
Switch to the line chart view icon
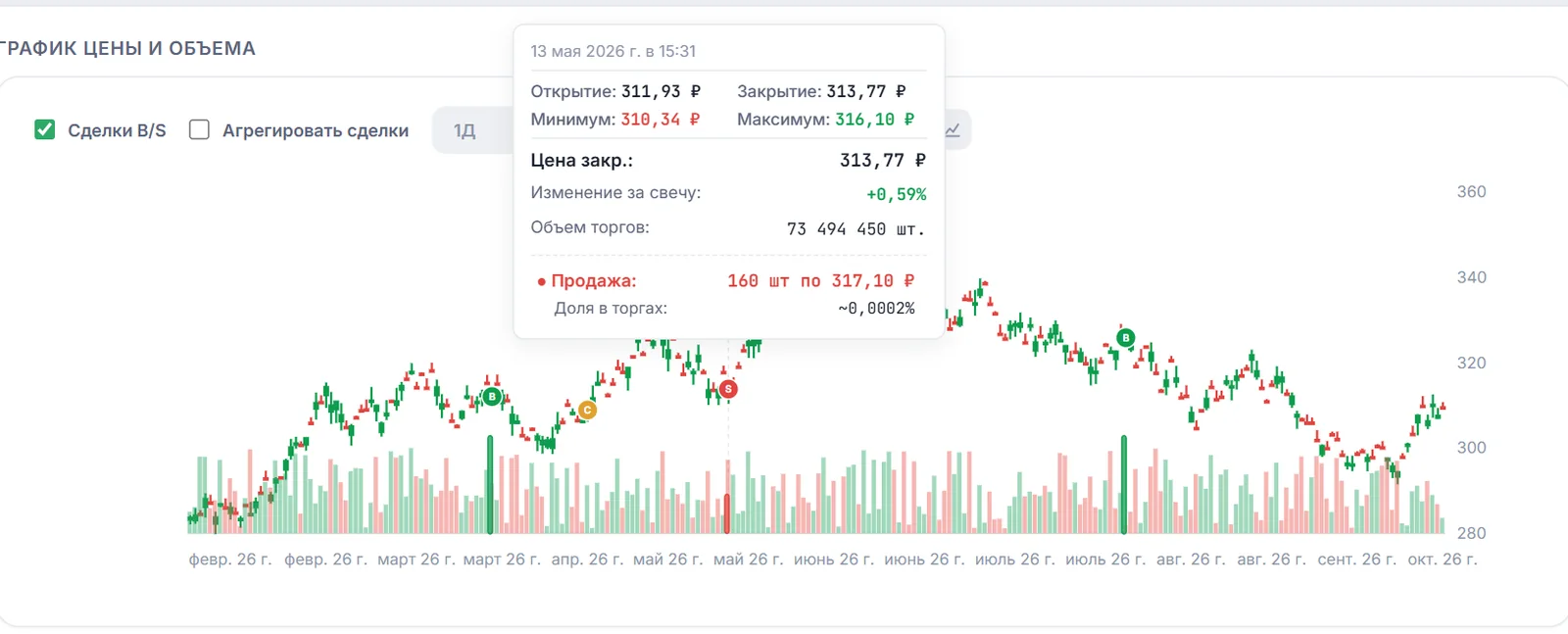point(952,130)
